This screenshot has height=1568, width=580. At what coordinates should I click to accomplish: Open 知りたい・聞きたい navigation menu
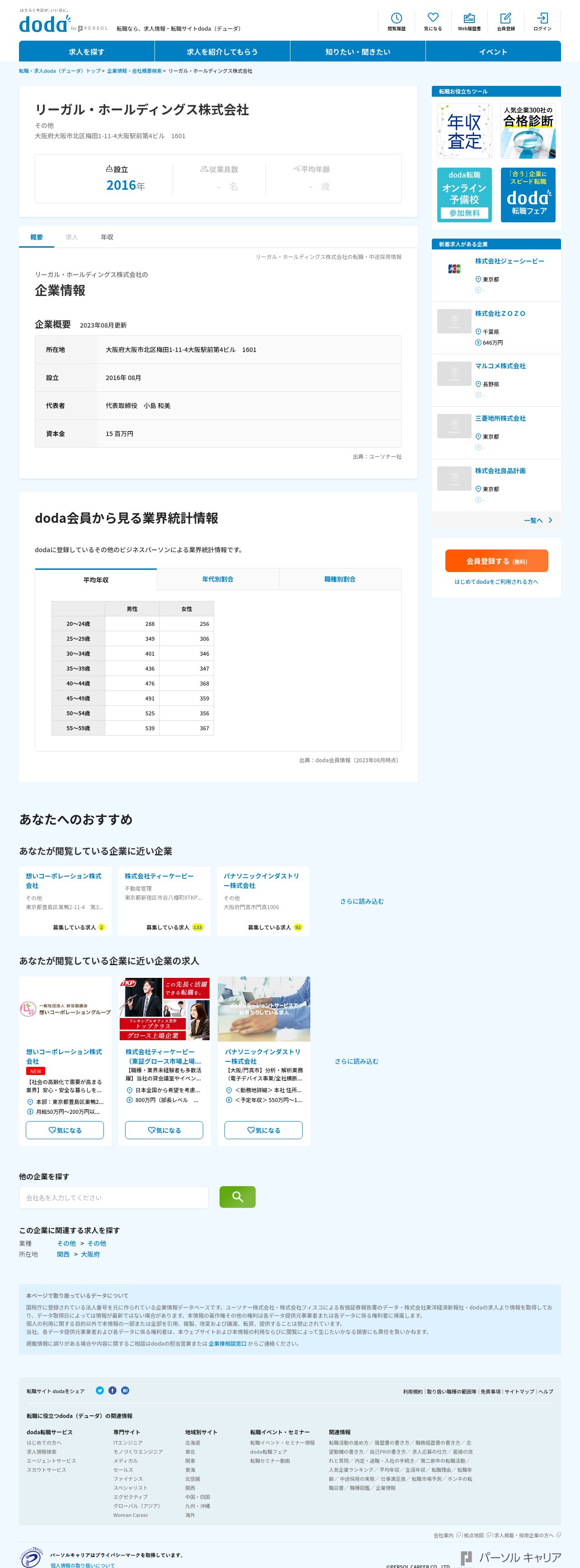click(358, 52)
